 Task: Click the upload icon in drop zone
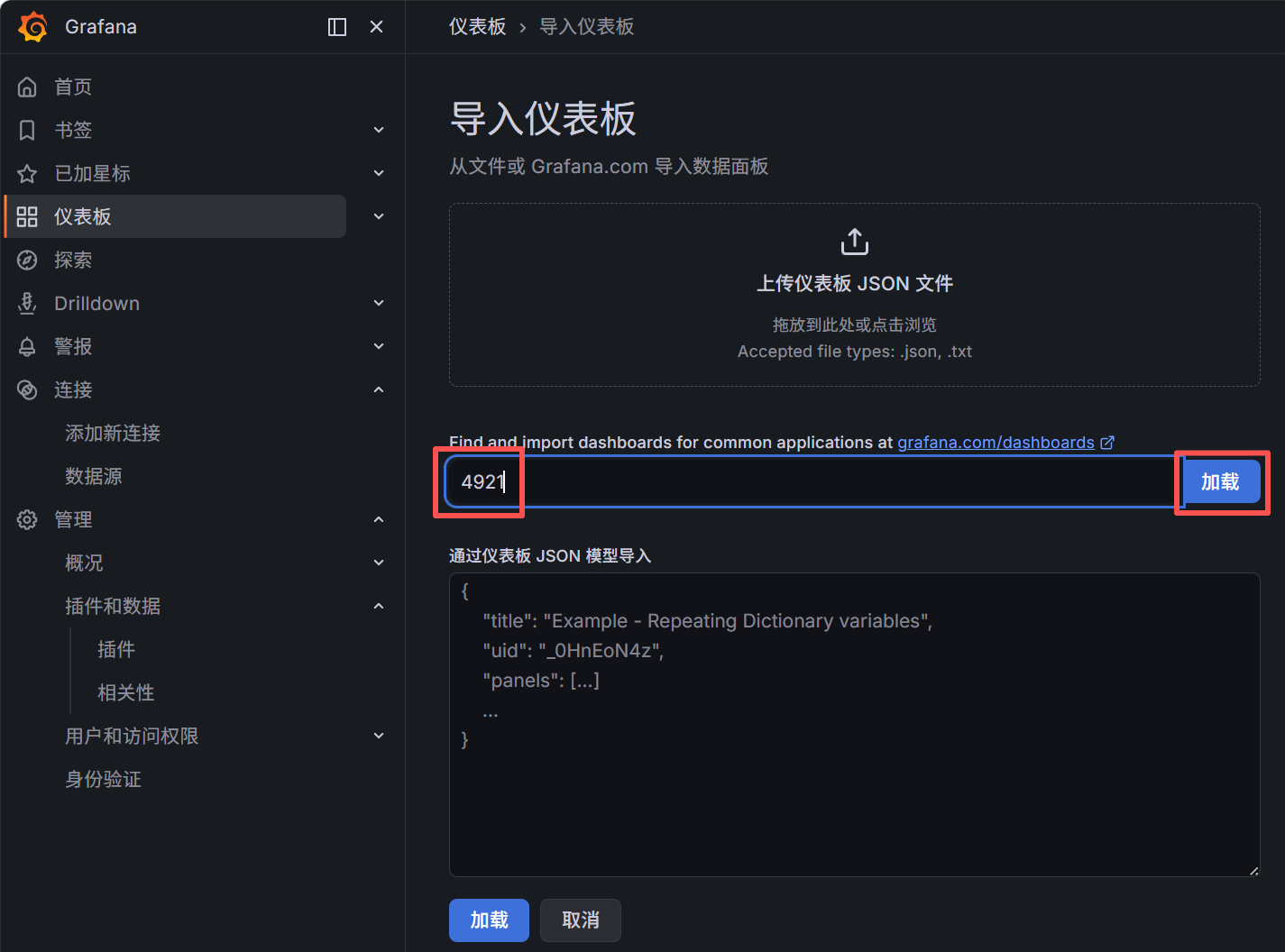855,242
